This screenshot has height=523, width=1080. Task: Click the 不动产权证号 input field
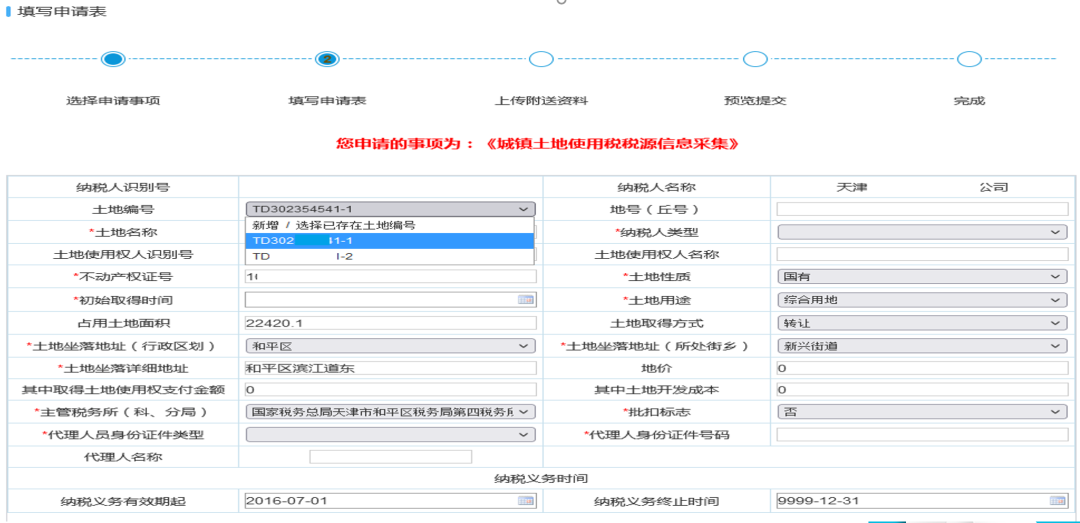point(391,276)
